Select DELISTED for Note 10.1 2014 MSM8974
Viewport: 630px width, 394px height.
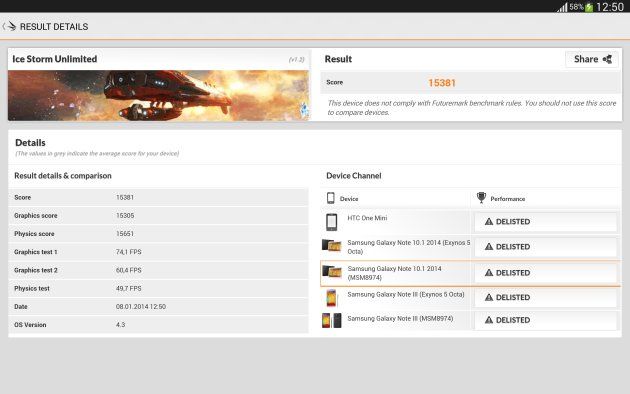coord(546,273)
